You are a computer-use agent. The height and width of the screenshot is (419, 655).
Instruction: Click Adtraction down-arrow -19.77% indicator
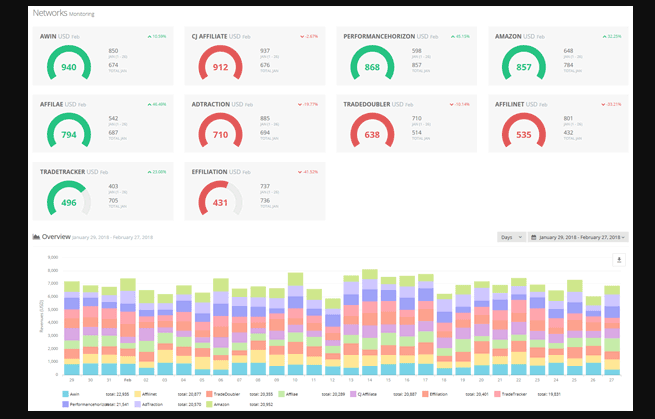(307, 104)
